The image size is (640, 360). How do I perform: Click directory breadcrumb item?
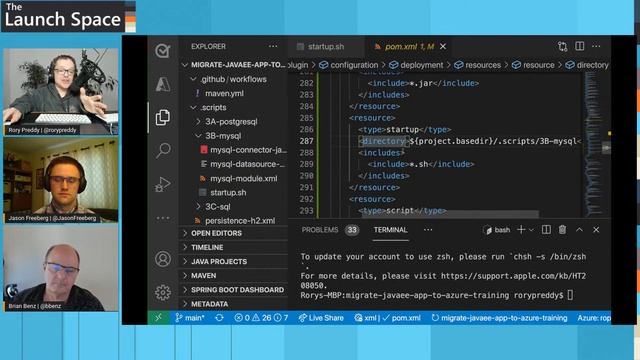click(587, 65)
